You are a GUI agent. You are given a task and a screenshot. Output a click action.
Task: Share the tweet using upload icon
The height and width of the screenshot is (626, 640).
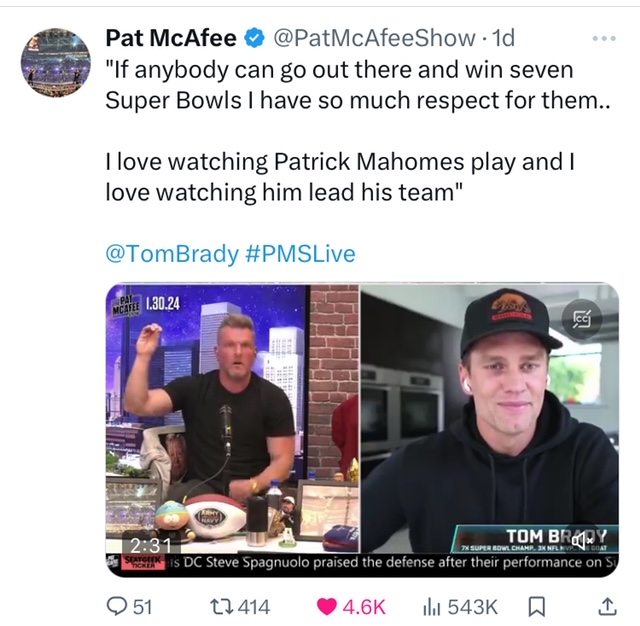[x=607, y=606]
